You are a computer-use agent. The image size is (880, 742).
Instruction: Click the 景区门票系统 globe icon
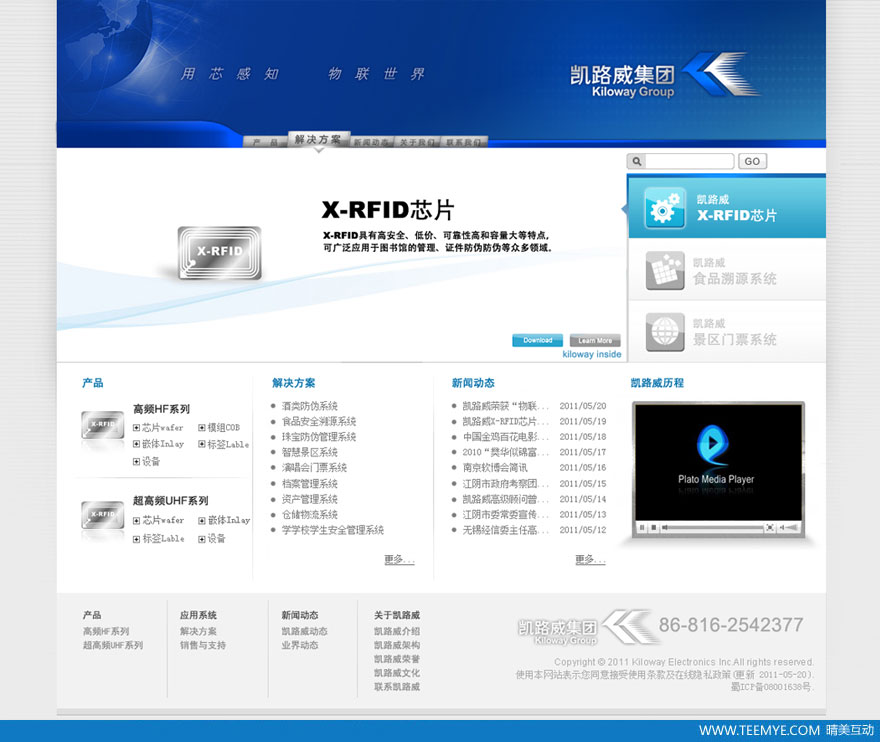pos(665,332)
